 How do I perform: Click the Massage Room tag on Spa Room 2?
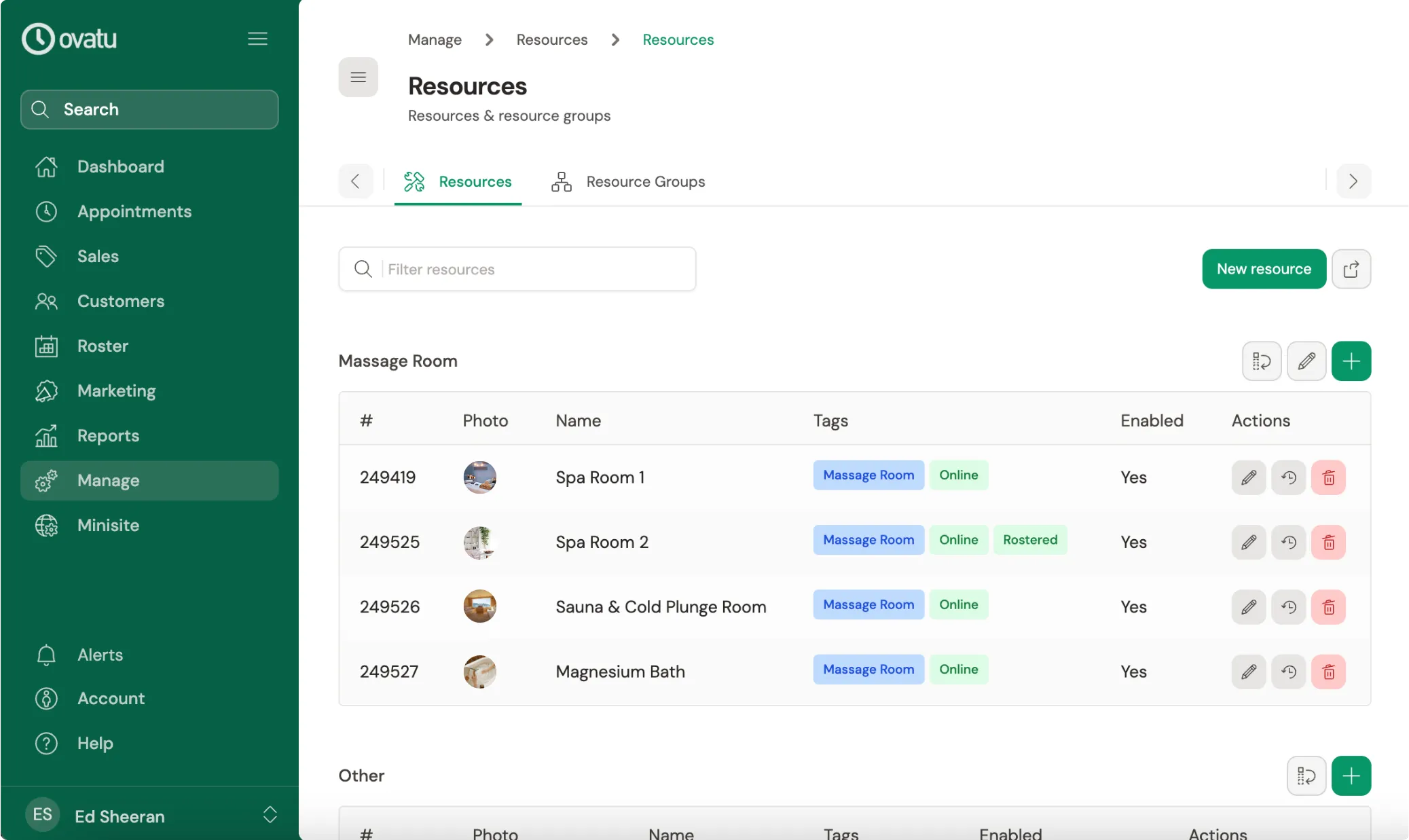pyautogui.click(x=868, y=539)
